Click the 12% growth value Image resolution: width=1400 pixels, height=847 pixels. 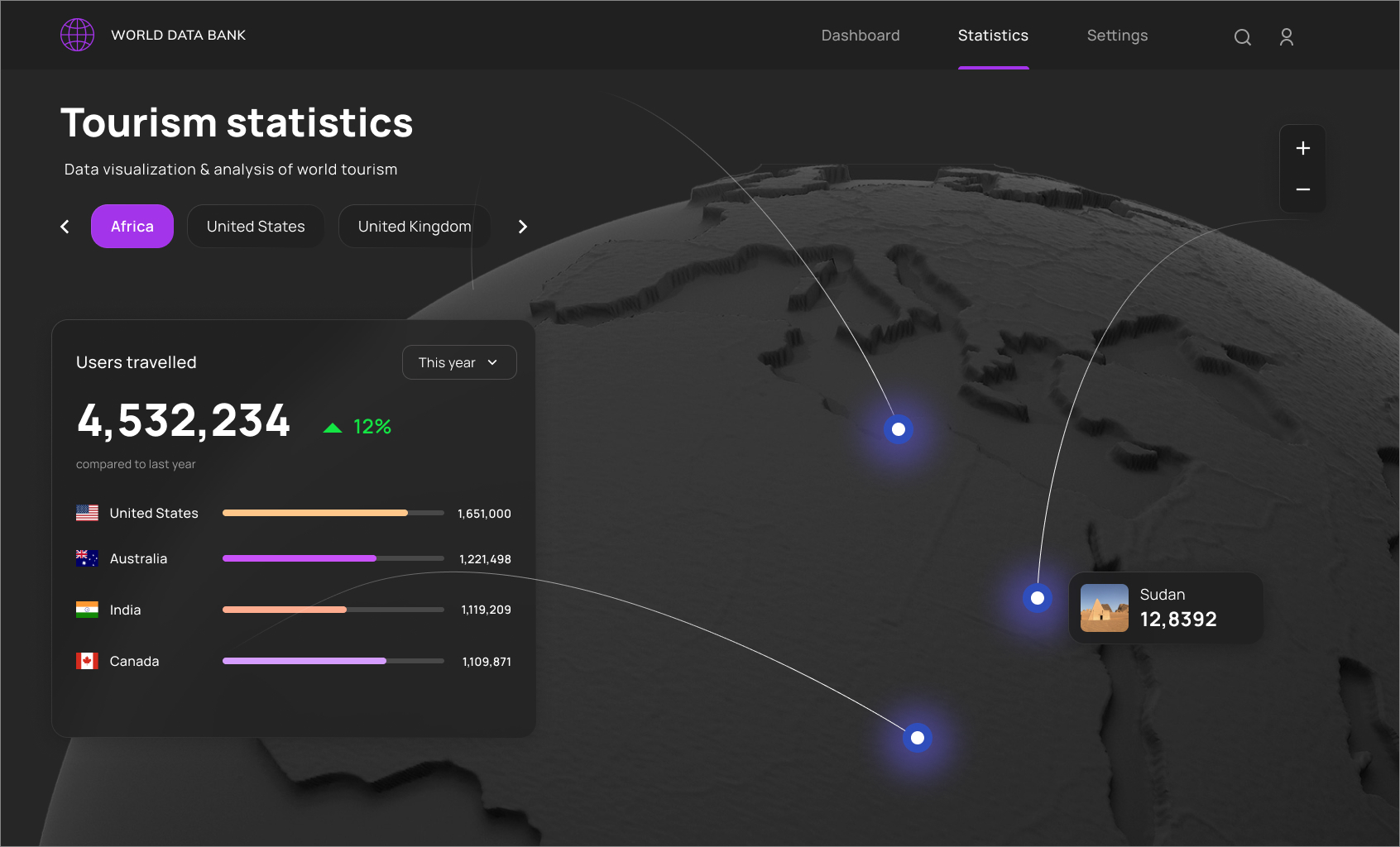click(x=372, y=427)
